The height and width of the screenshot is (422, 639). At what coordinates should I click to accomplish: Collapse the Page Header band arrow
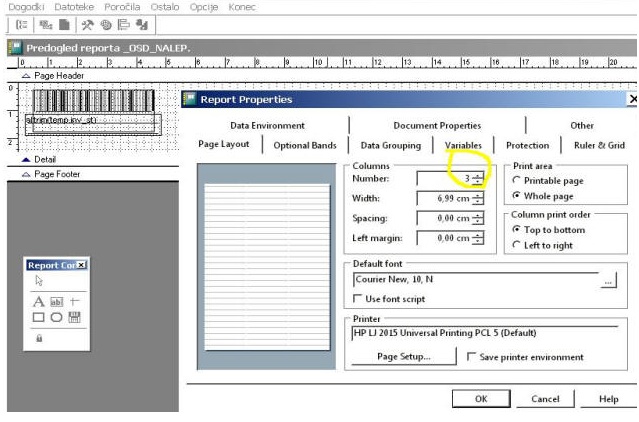click(26, 76)
